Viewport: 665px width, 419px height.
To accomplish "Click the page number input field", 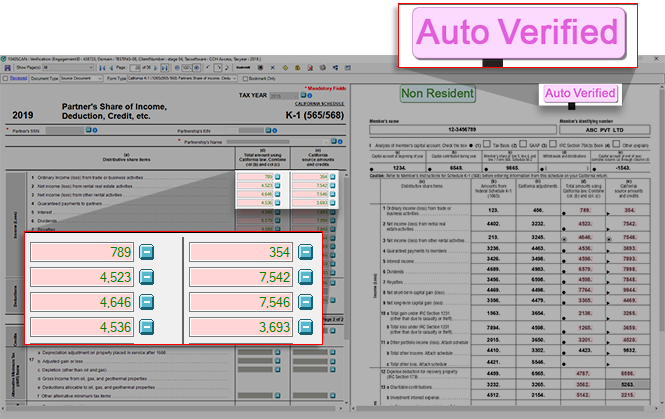I will pos(135,68).
